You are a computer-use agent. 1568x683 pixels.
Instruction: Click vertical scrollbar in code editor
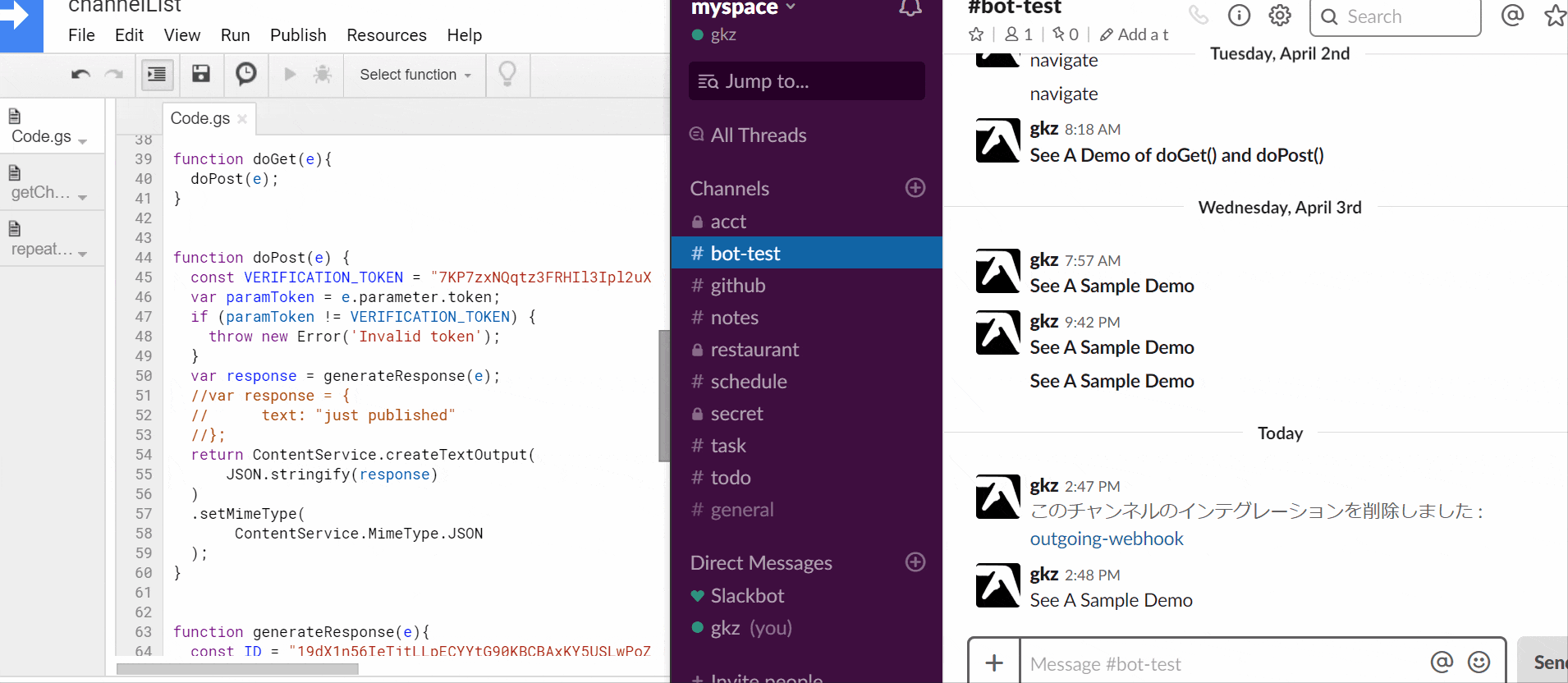[x=664, y=396]
